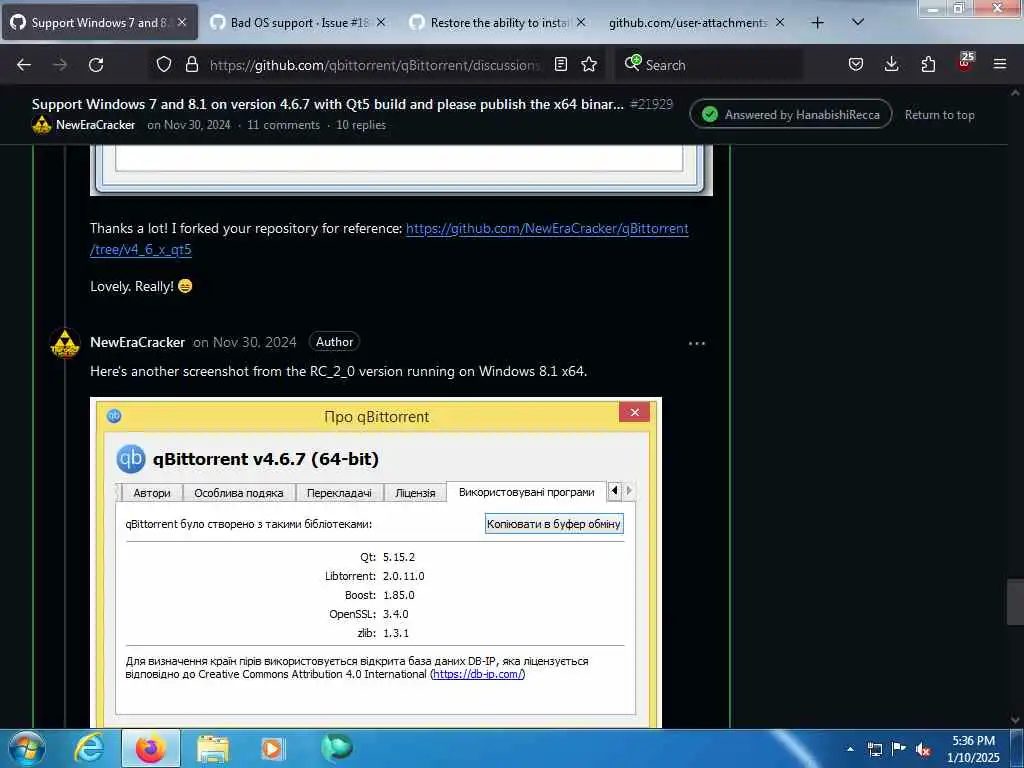This screenshot has width=1024, height=768.
Task: Click the 'Author' label badge
Action: [334, 342]
